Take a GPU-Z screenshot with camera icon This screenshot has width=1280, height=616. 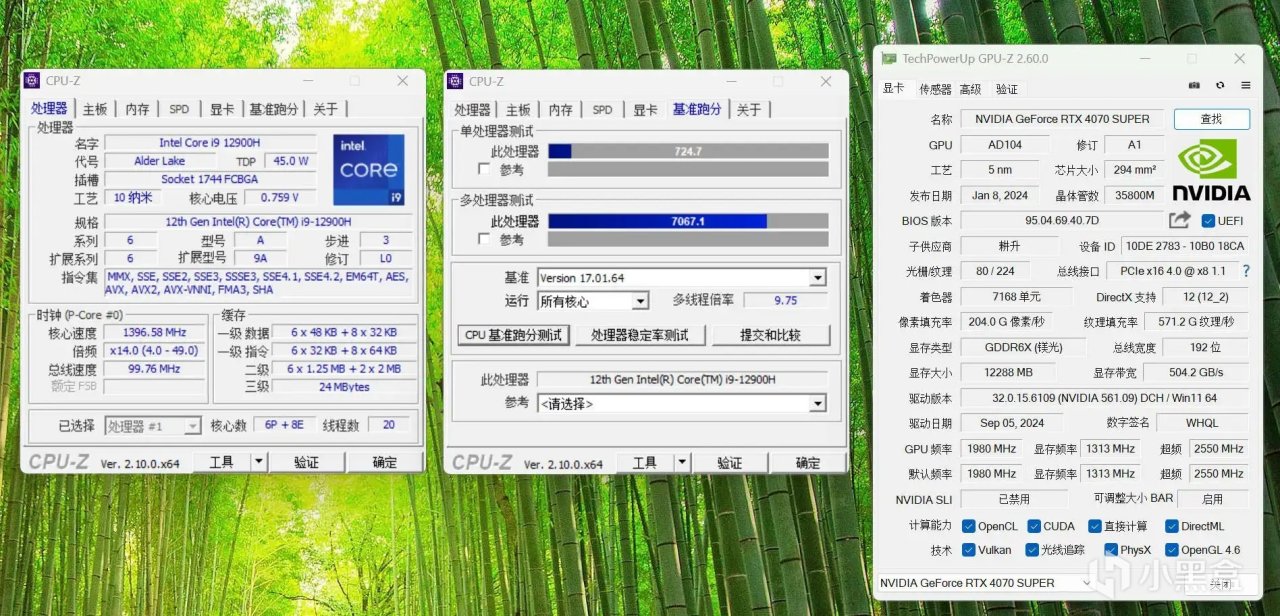click(1193, 86)
